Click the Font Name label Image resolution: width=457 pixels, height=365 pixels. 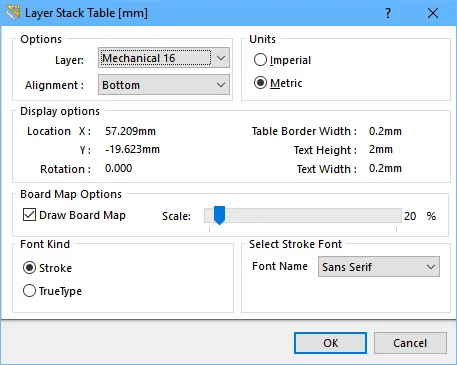tap(280, 266)
